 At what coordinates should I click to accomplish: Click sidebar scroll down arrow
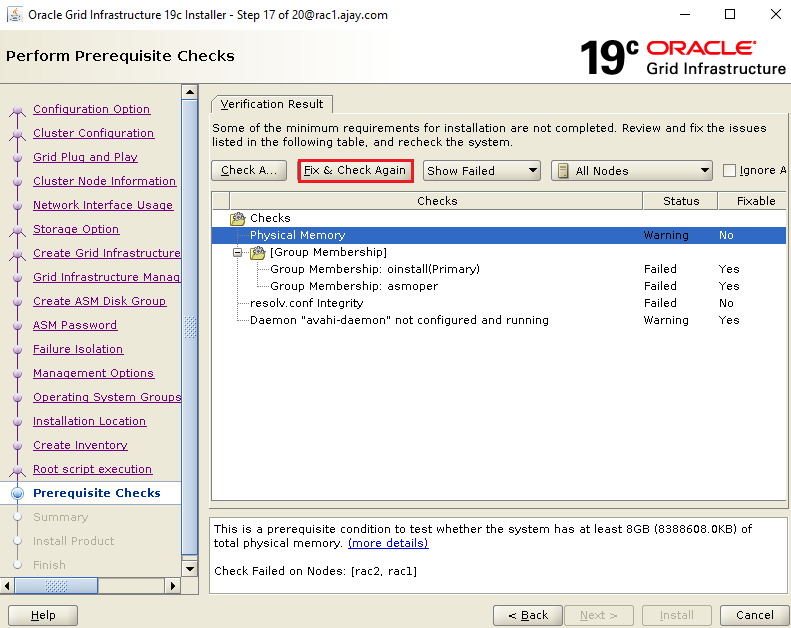[190, 569]
